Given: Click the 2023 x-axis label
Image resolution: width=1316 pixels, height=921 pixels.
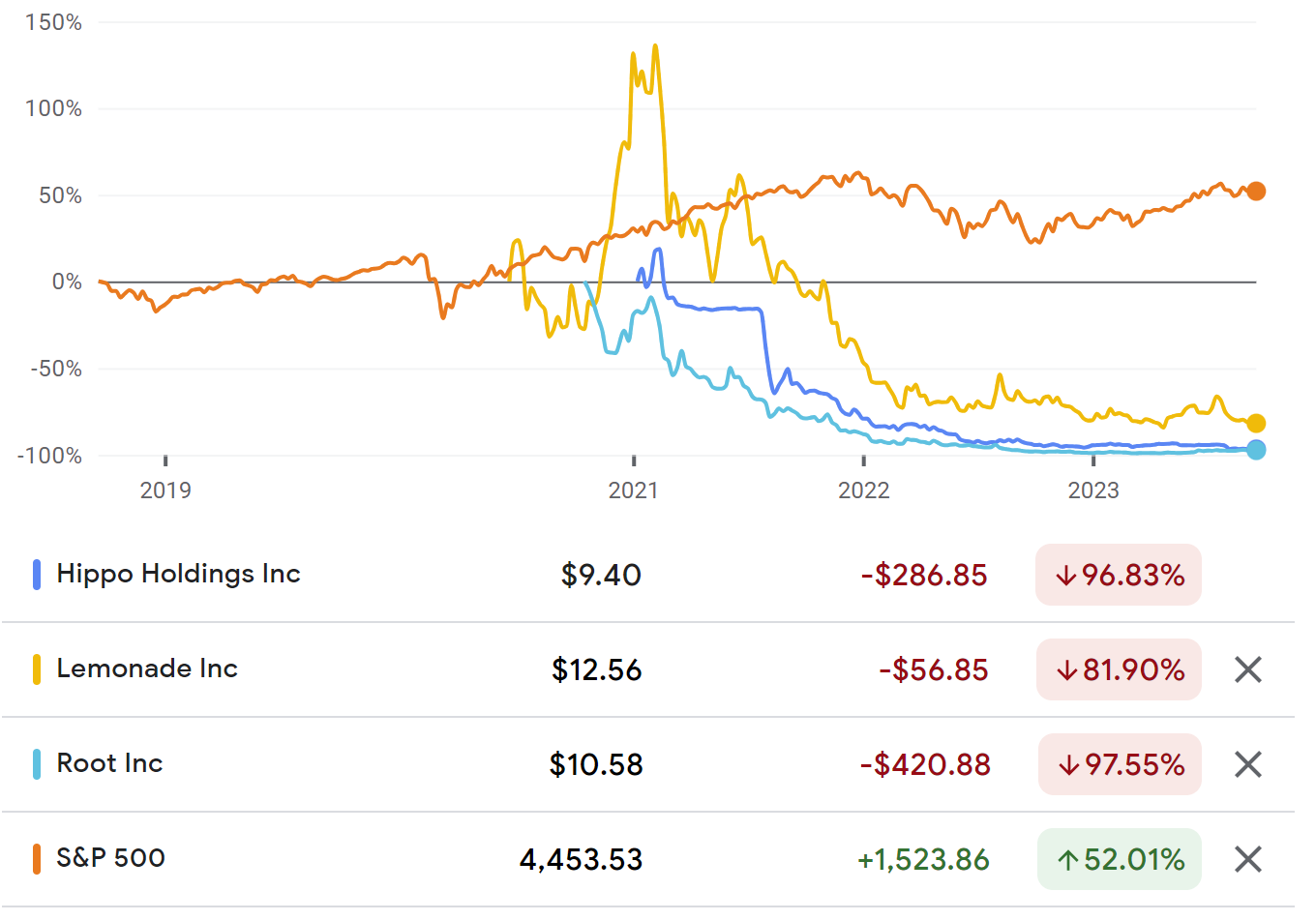Looking at the screenshot, I should 1093,490.
